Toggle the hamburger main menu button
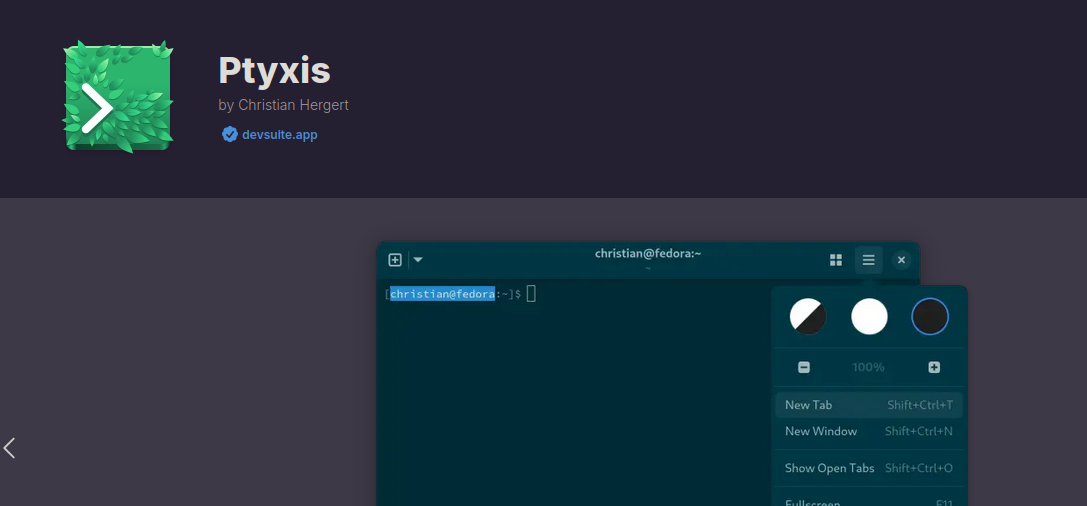 pos(869,260)
